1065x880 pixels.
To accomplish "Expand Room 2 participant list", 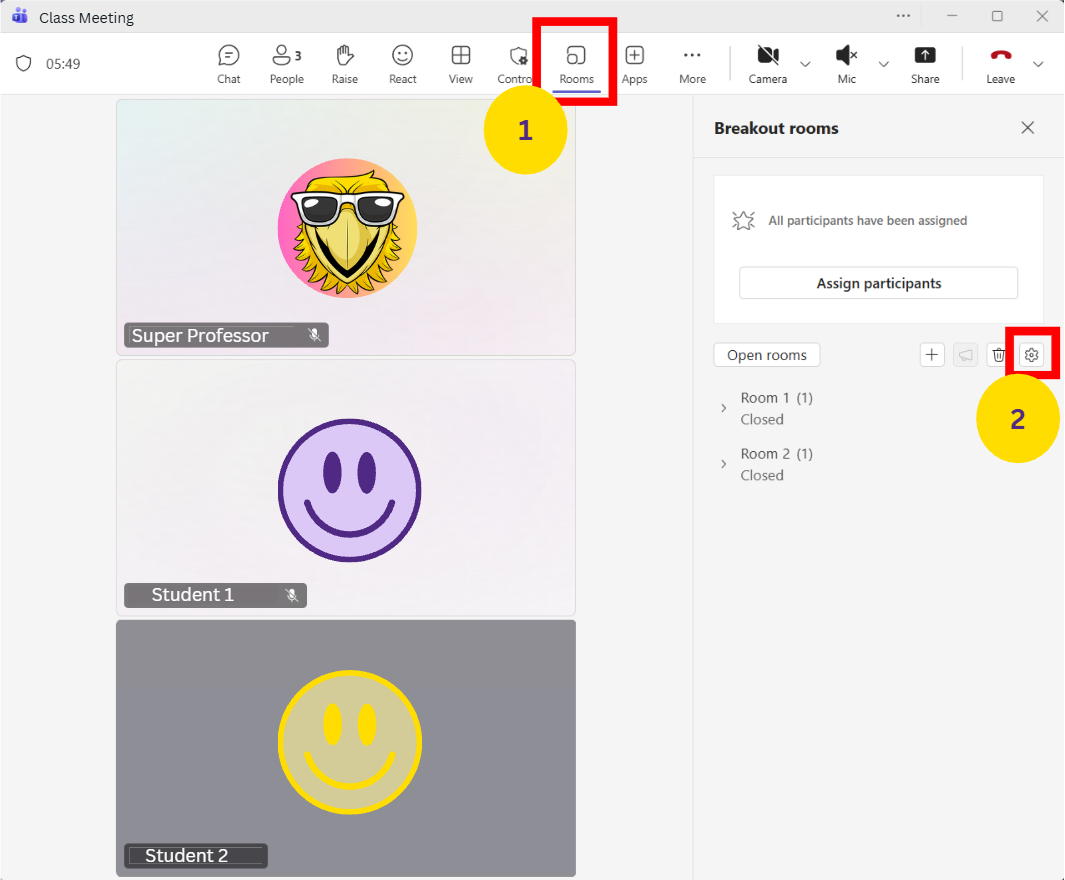I will [x=724, y=464].
